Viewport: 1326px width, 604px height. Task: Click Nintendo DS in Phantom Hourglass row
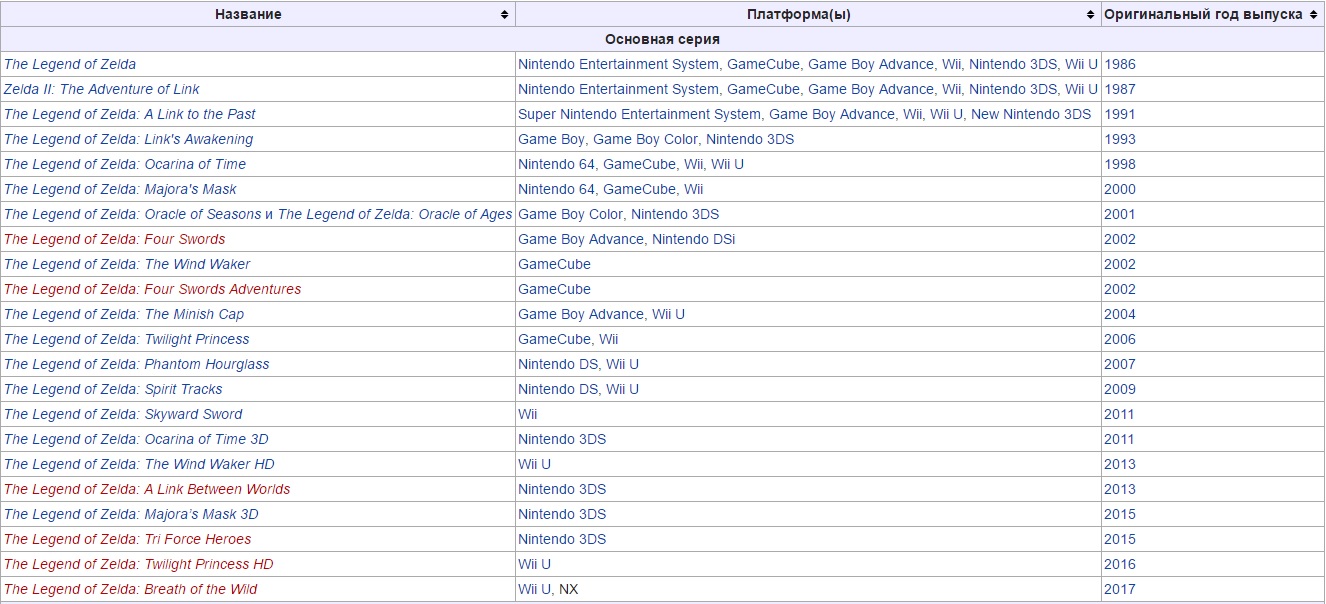tap(557, 364)
